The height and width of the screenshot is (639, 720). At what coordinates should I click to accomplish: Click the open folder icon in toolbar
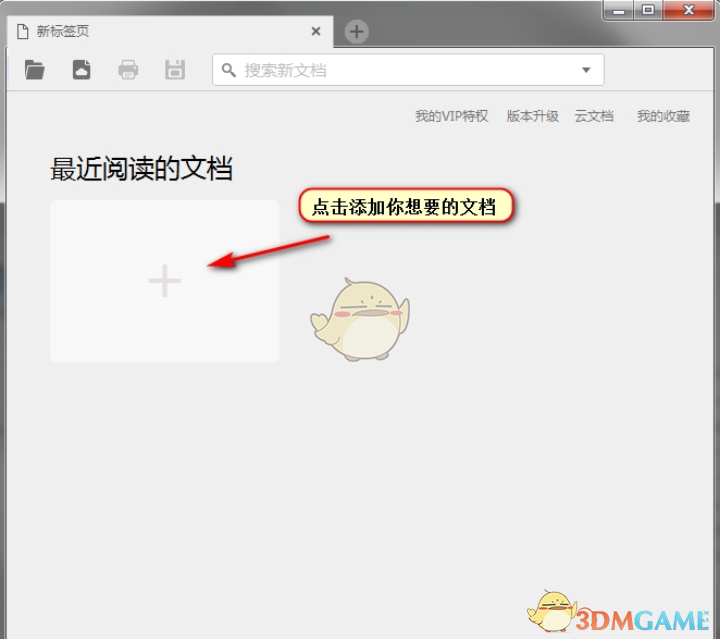point(35,70)
